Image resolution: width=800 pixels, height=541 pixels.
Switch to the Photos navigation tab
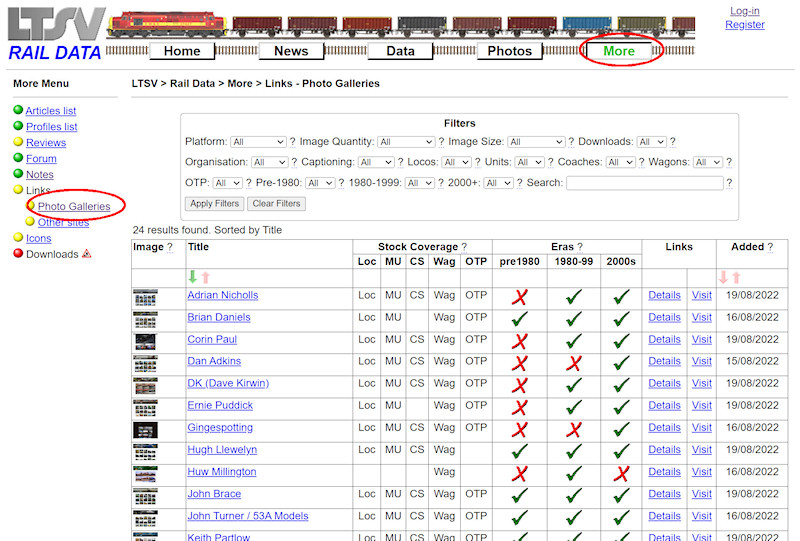[509, 51]
